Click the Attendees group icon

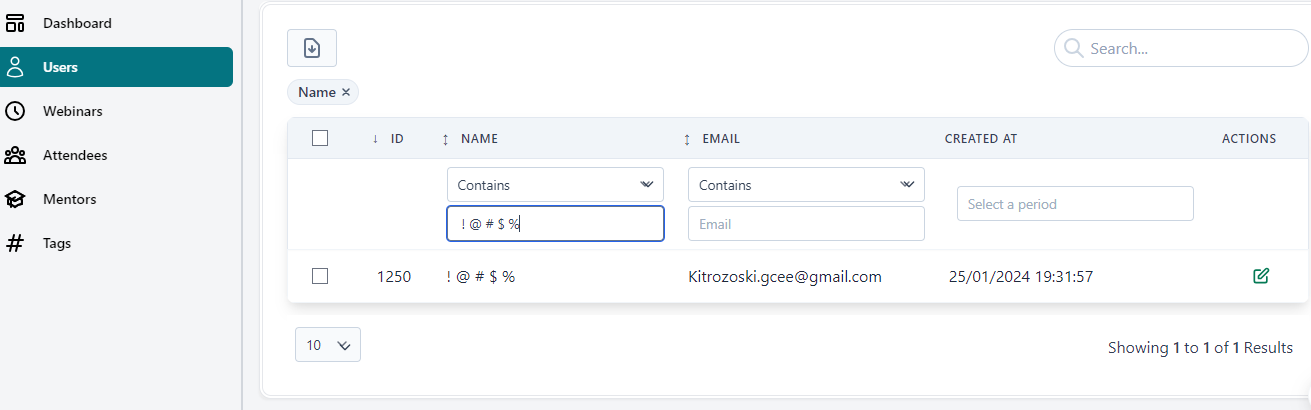[15, 155]
